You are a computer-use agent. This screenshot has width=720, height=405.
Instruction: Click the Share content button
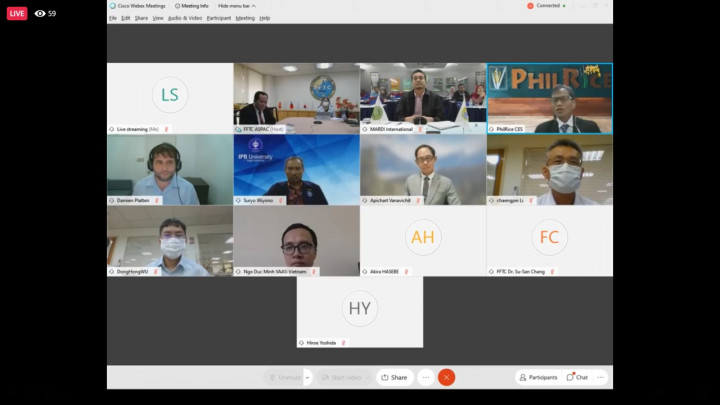coord(394,377)
